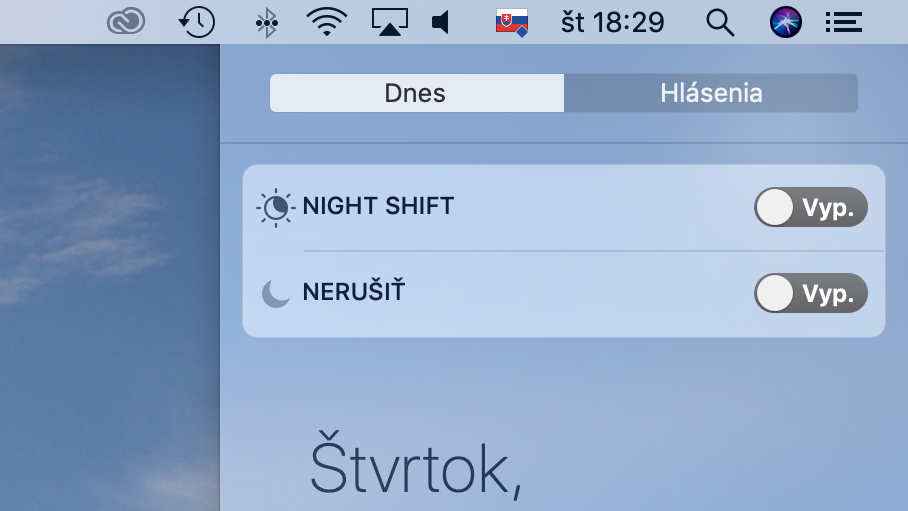Image resolution: width=908 pixels, height=511 pixels.
Task: Close Notification Center via list icon
Action: pos(844,23)
